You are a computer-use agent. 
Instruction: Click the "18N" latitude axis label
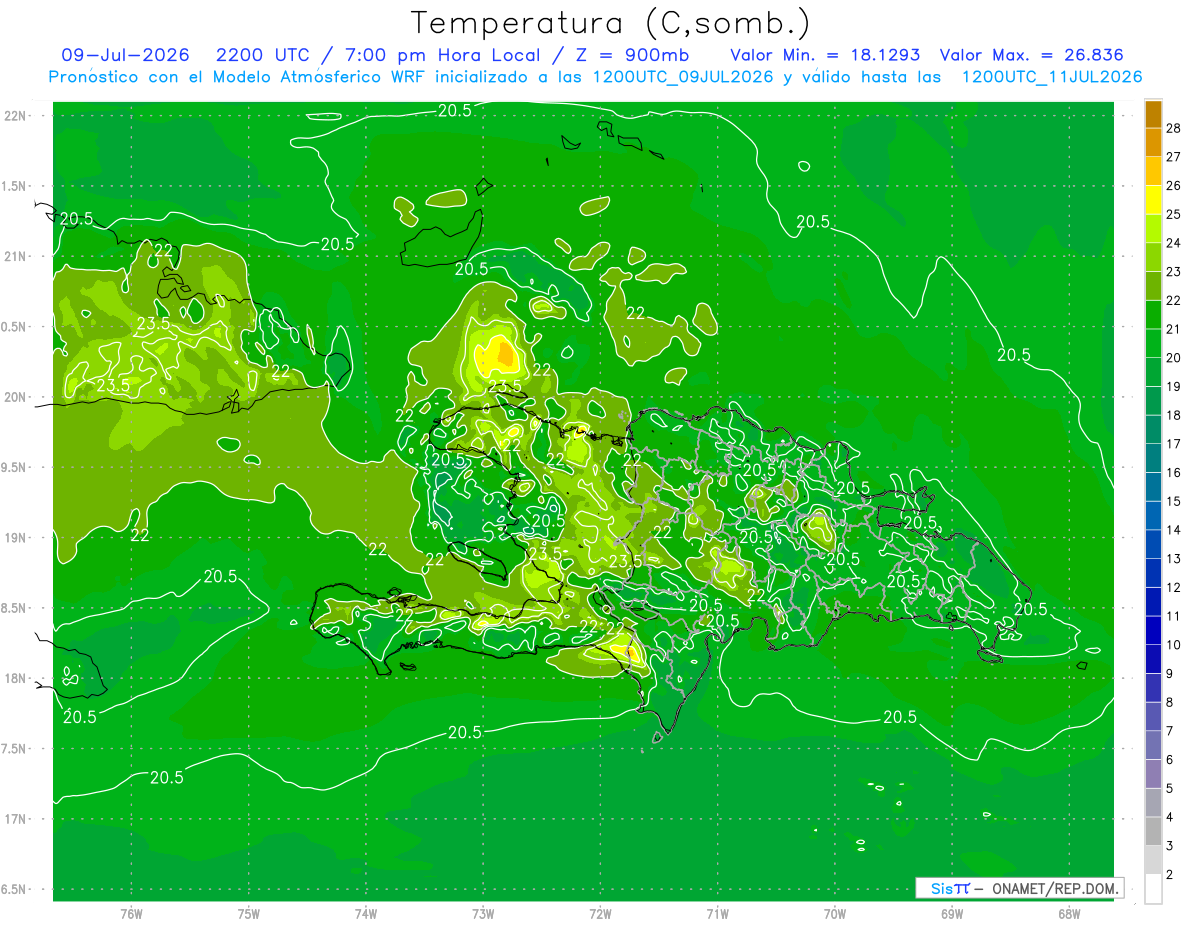(x=16, y=678)
